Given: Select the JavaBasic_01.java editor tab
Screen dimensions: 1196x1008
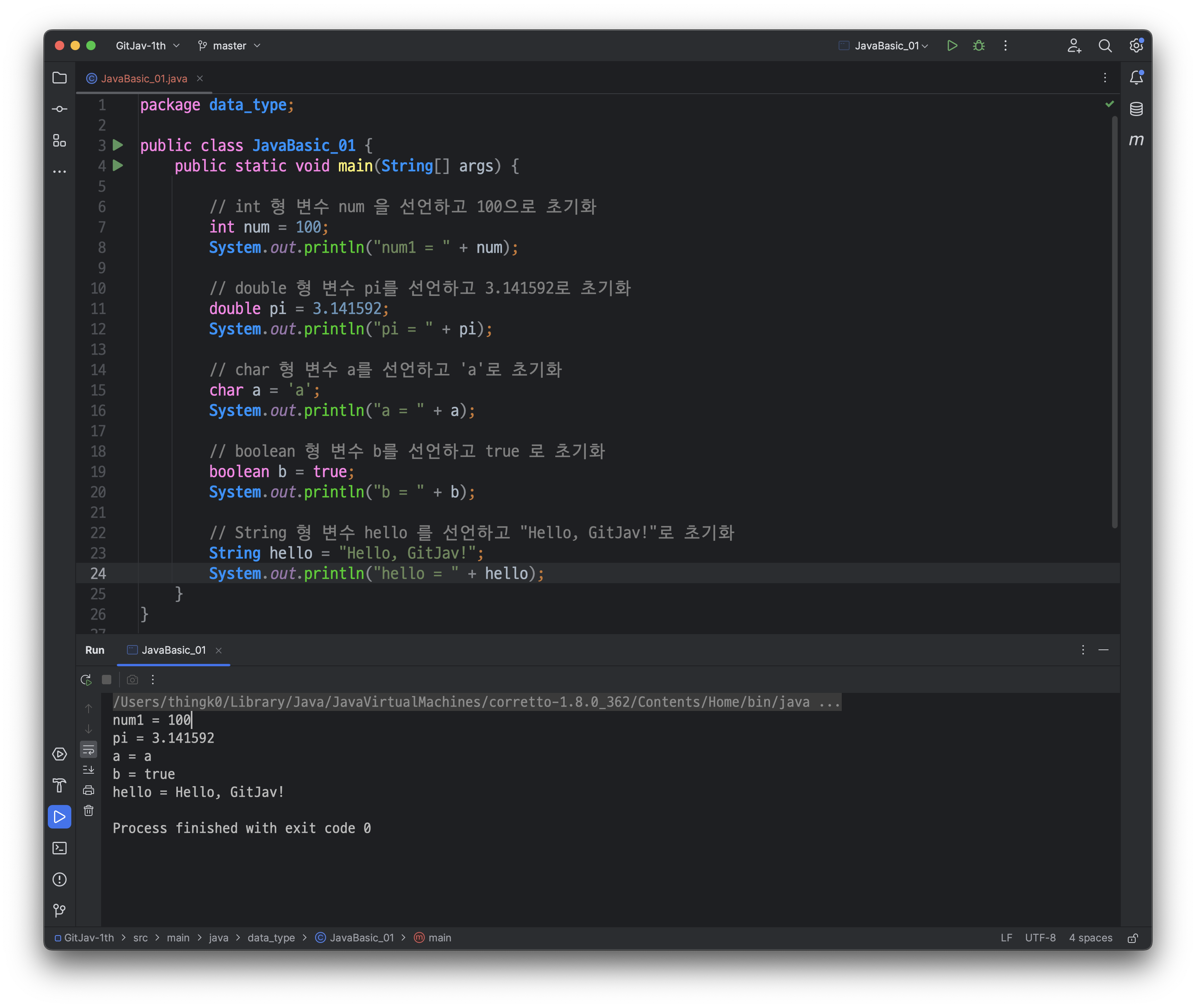Looking at the screenshot, I should [143, 79].
